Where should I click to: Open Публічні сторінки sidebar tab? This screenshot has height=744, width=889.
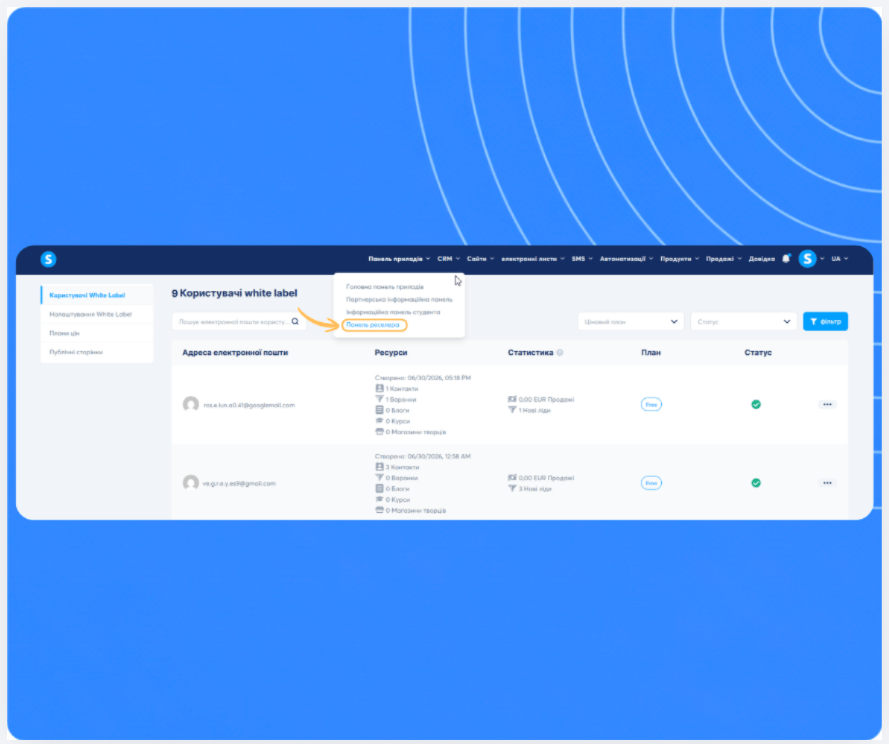[x=97, y=352]
